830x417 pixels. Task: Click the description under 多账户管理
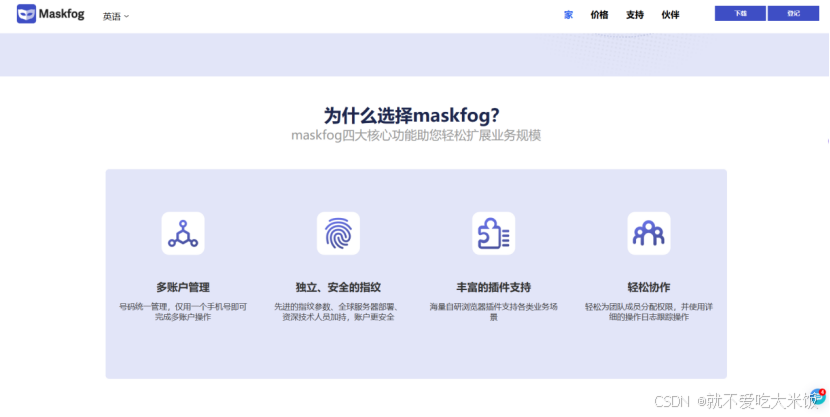click(183, 312)
